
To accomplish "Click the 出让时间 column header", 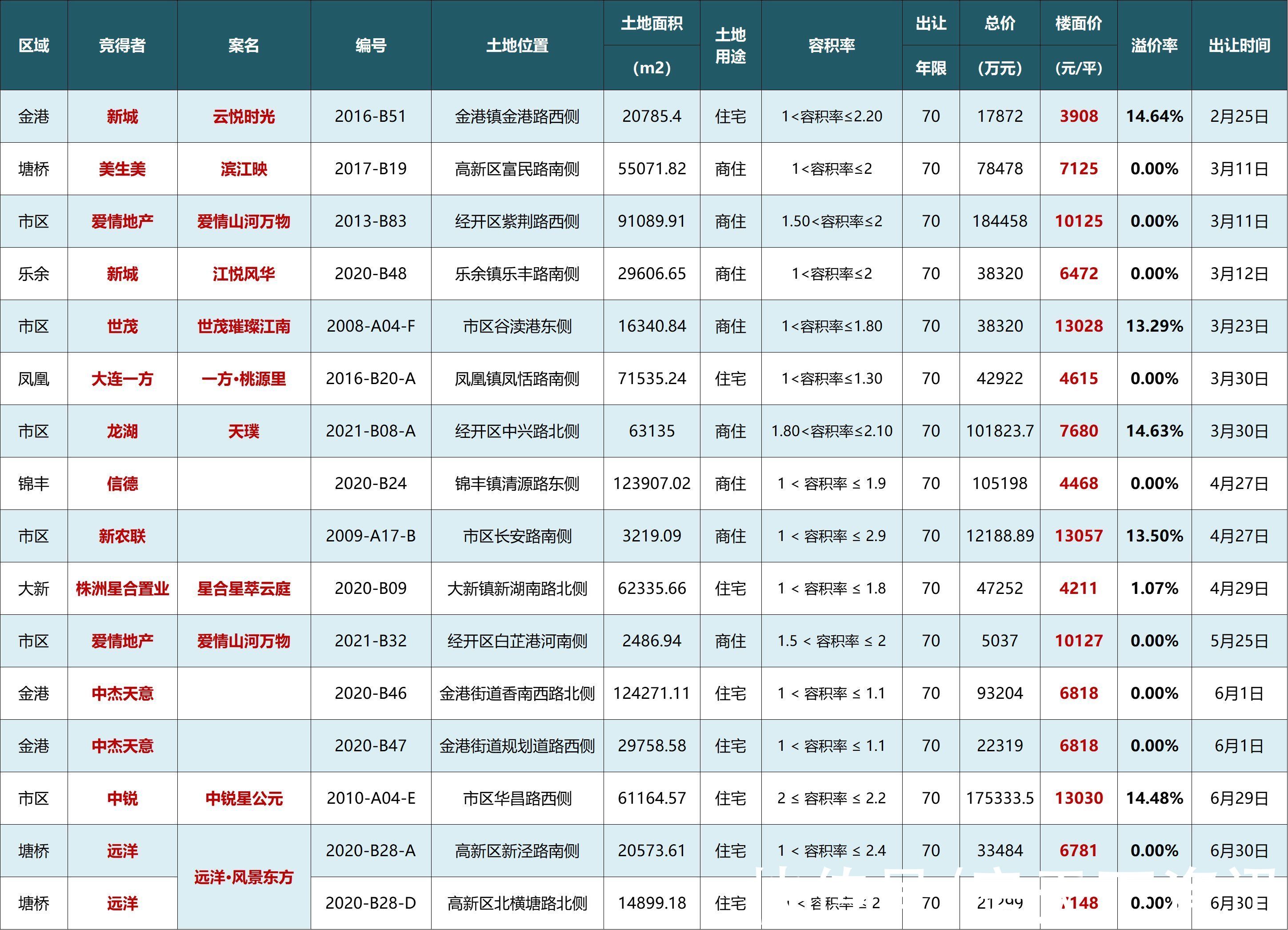I will (1239, 45).
